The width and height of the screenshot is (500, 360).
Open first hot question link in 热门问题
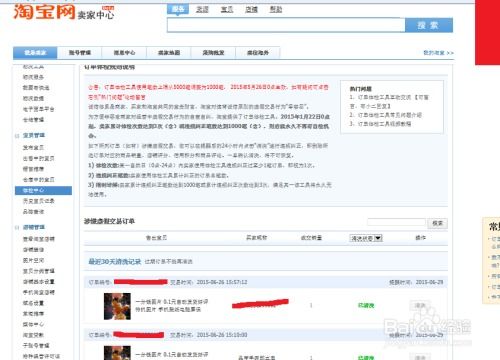pos(389,102)
